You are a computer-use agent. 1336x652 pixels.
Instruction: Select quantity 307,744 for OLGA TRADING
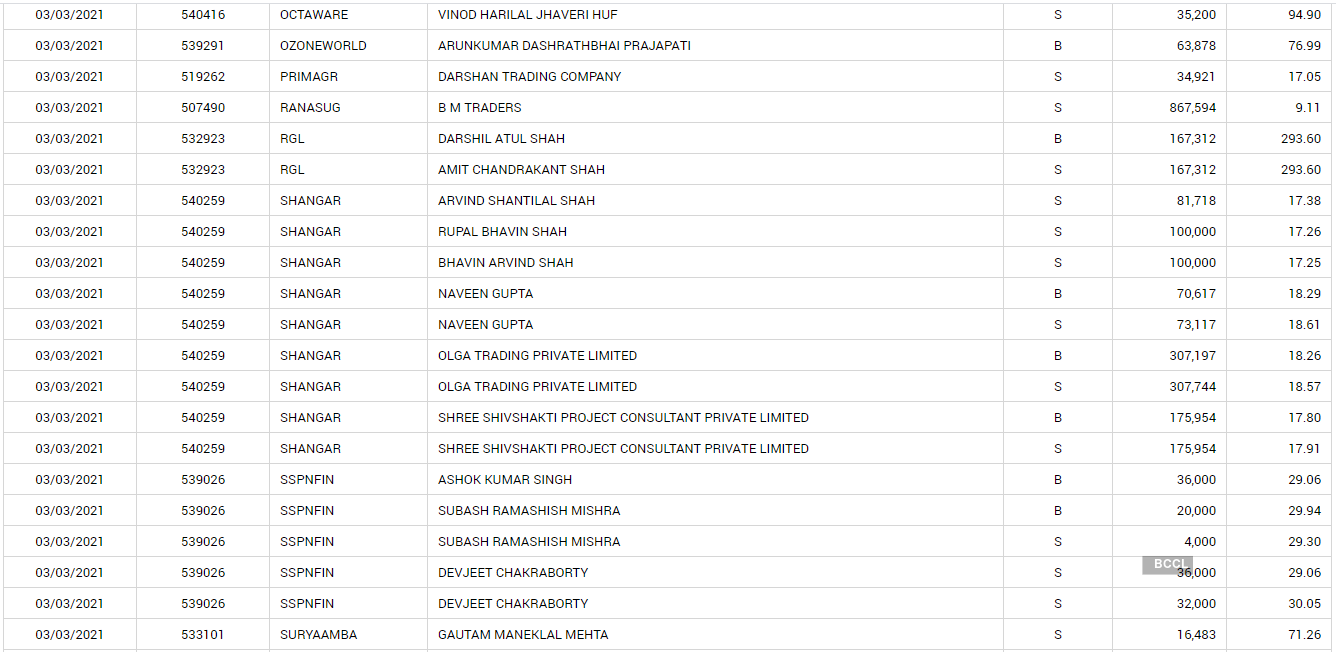coord(1192,387)
